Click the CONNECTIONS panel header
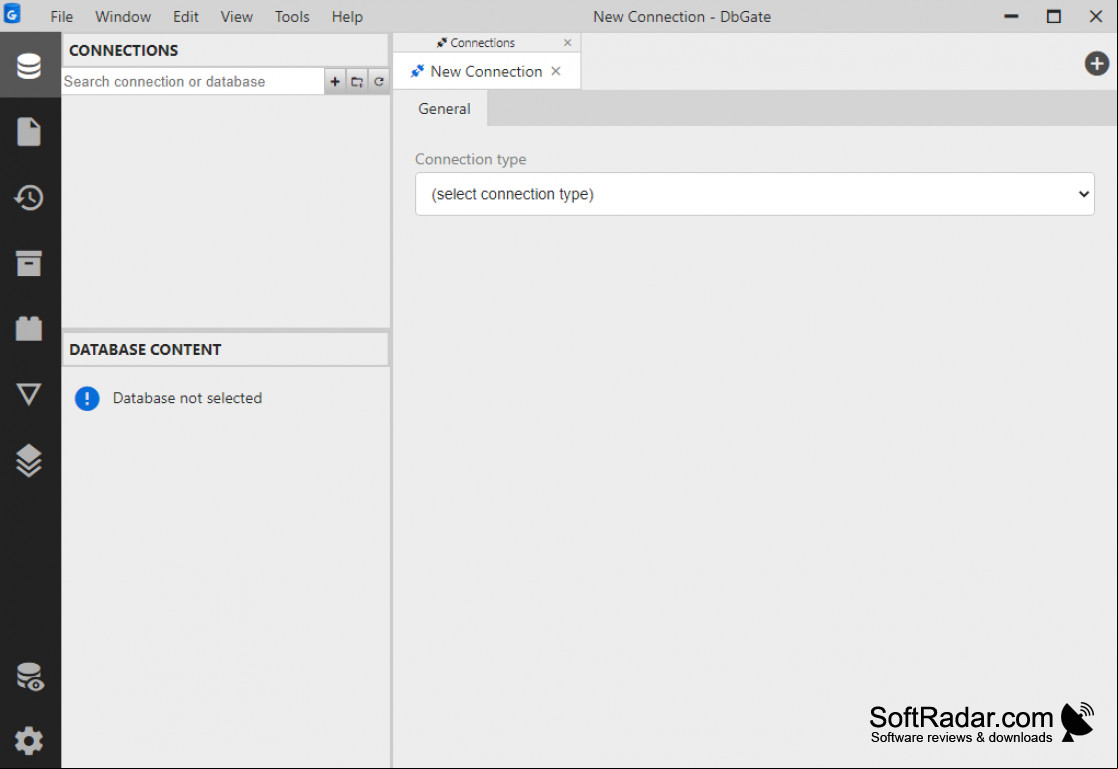Screen dimensions: 1118x769 [x=225, y=51]
